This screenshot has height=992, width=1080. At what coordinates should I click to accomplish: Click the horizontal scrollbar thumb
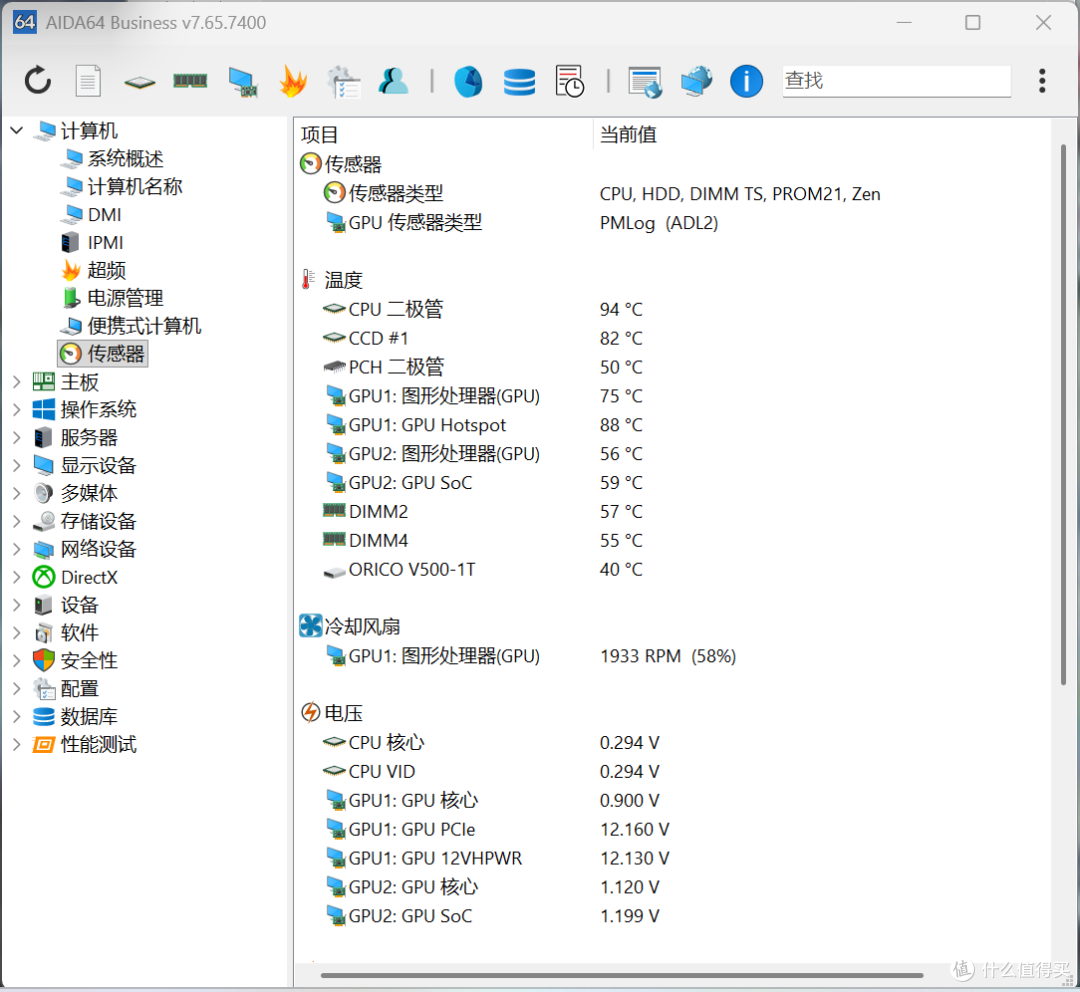click(622, 975)
